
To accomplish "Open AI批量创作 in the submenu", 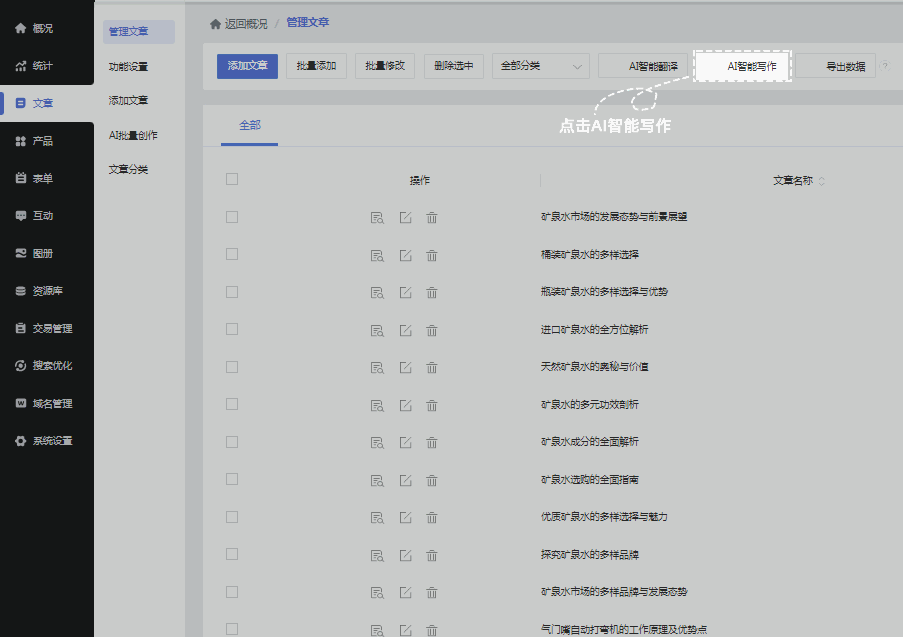I will [133, 135].
